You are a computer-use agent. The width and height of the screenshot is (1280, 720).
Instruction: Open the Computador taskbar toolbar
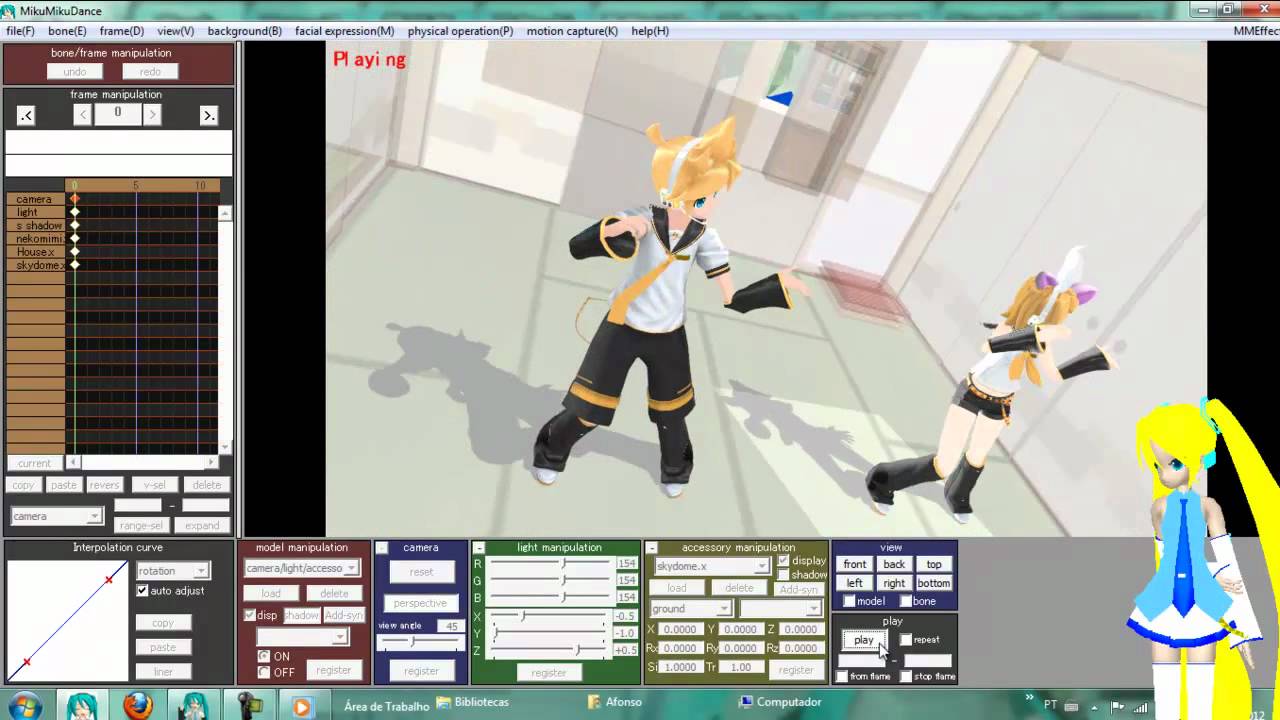pyautogui.click(x=779, y=703)
